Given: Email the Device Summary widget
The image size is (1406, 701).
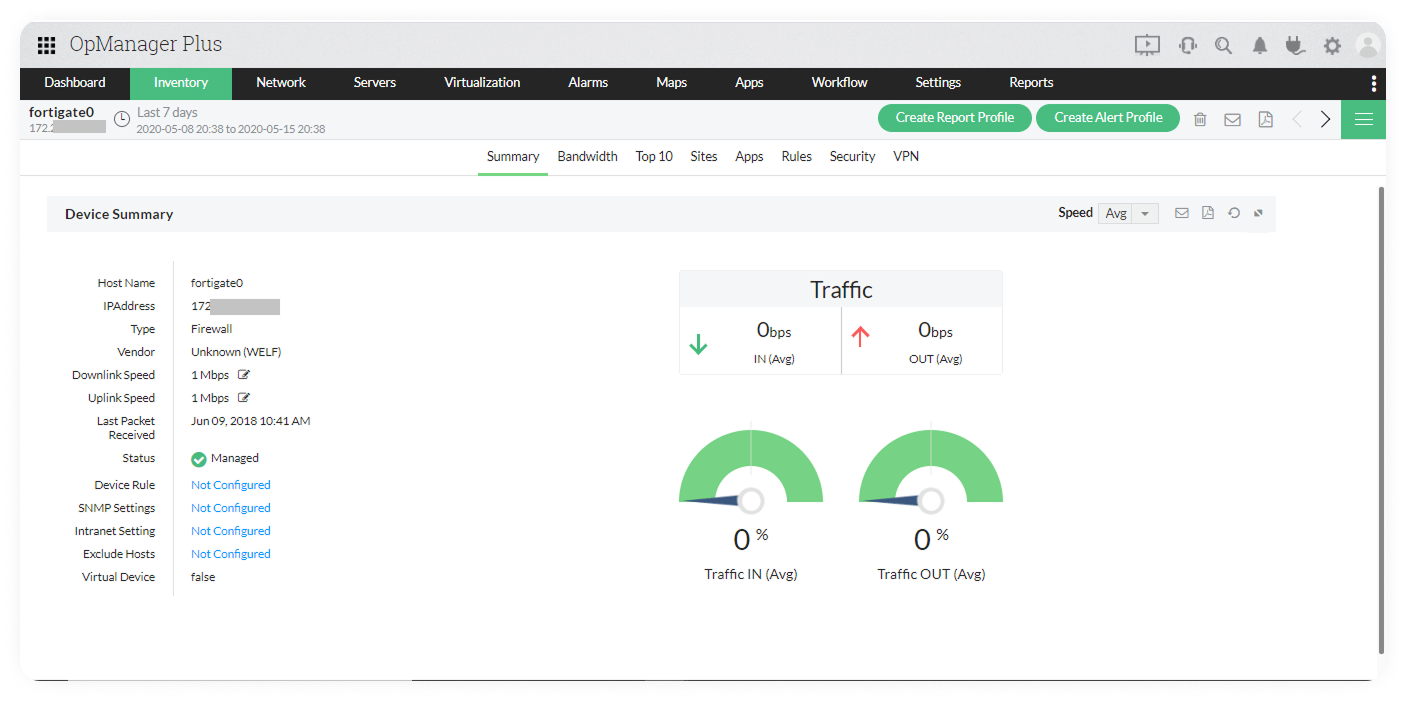Looking at the screenshot, I should click(x=1181, y=213).
